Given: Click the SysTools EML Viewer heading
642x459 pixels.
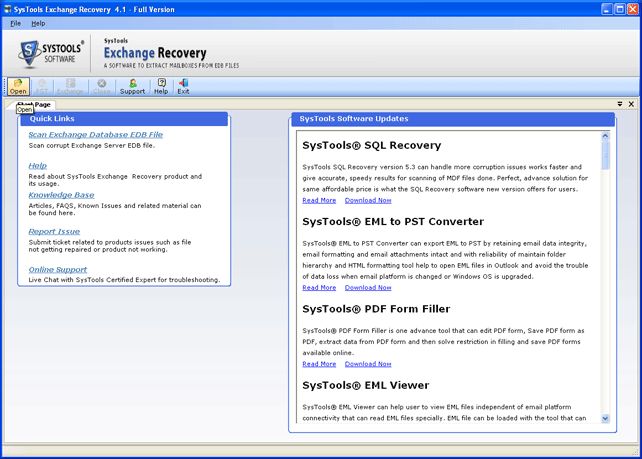Looking at the screenshot, I should pos(366,385).
